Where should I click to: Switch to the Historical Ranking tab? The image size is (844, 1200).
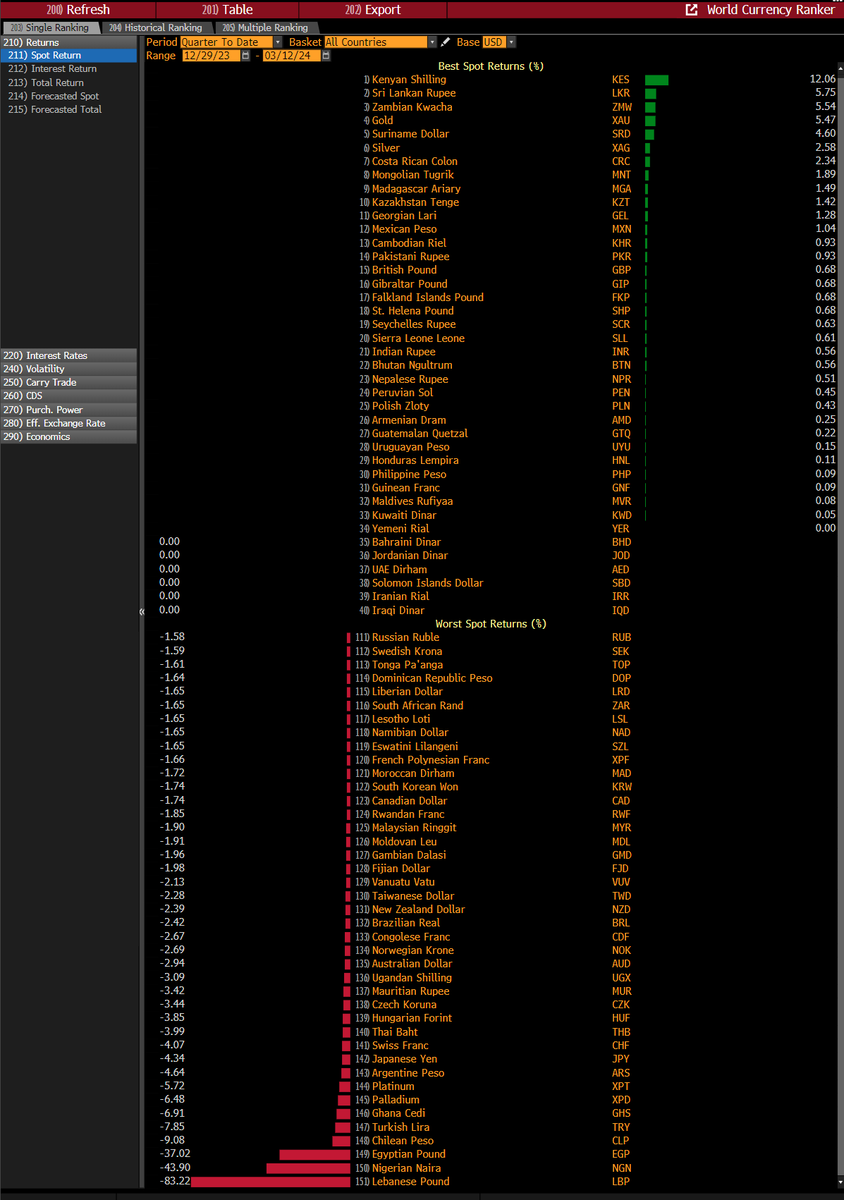[155, 28]
